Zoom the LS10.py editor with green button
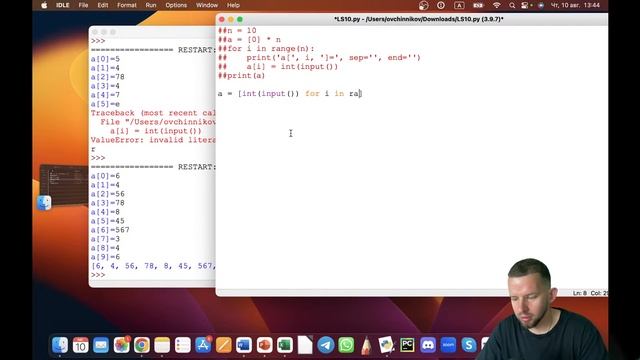This screenshot has height=360, width=640. (240, 19)
